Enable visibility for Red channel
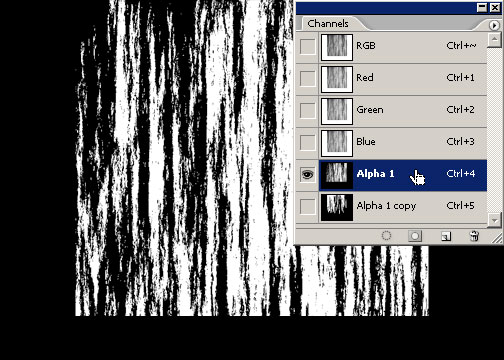 307,79
